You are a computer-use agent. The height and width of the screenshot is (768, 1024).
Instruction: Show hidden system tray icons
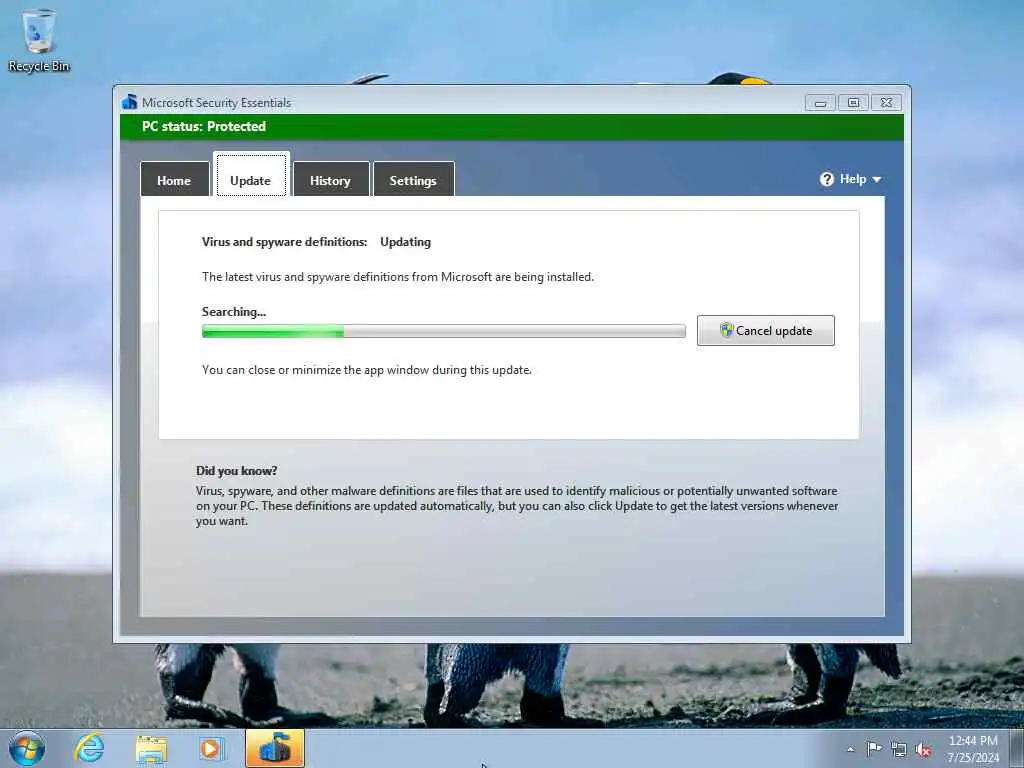[850, 749]
